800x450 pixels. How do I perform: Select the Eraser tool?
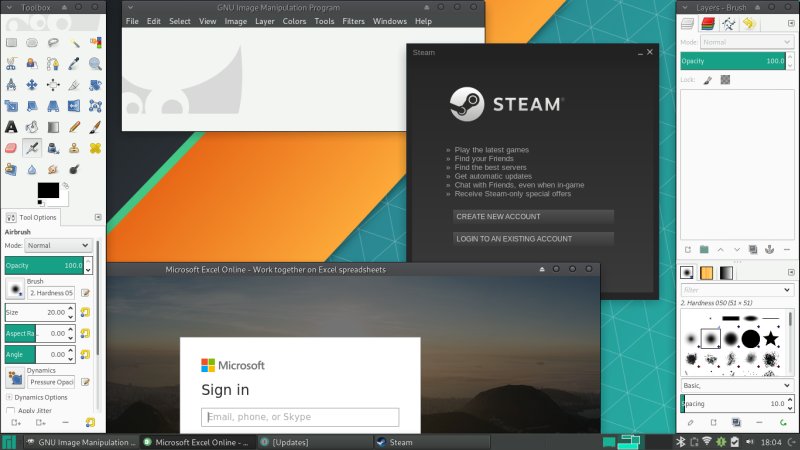(11, 148)
